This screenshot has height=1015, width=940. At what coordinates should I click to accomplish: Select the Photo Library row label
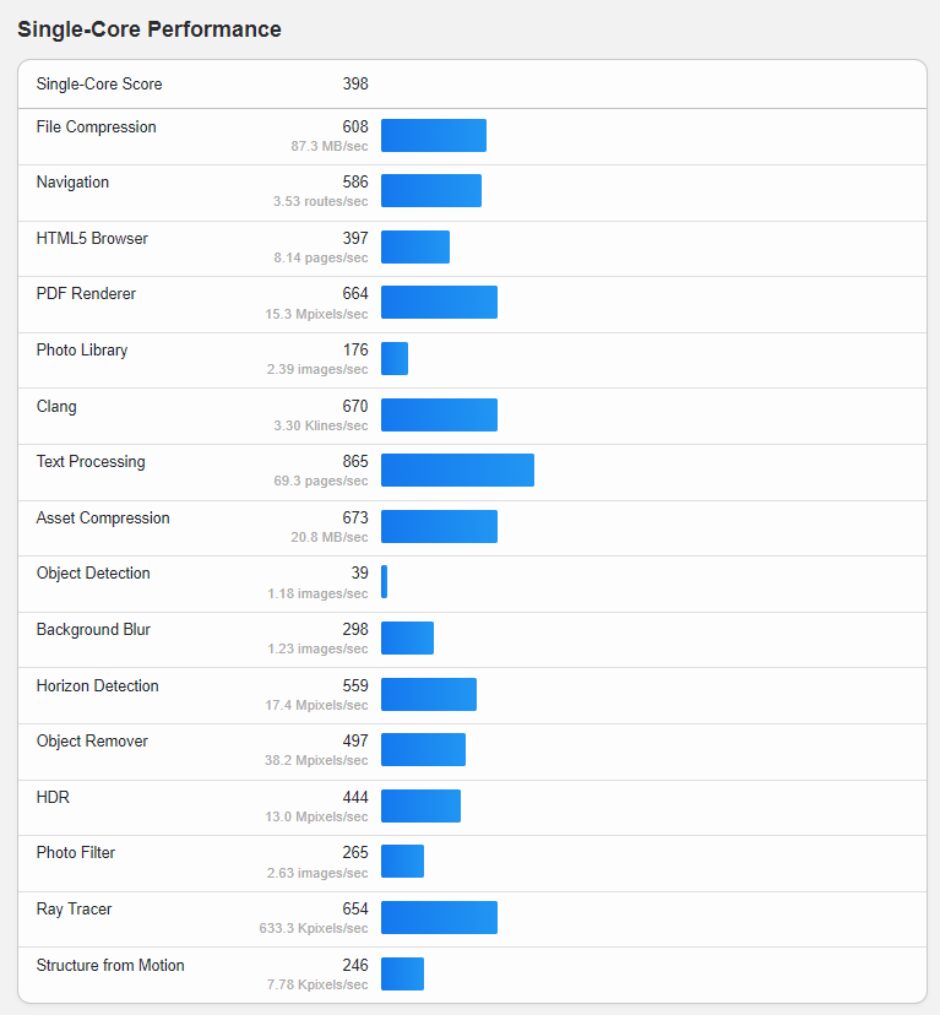point(82,350)
